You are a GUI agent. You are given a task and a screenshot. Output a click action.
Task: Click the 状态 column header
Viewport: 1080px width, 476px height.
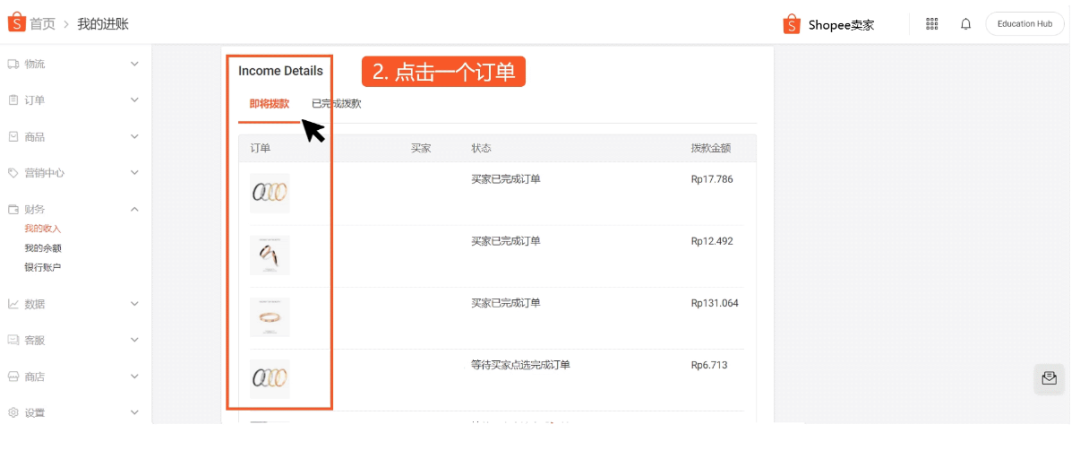tap(481, 148)
